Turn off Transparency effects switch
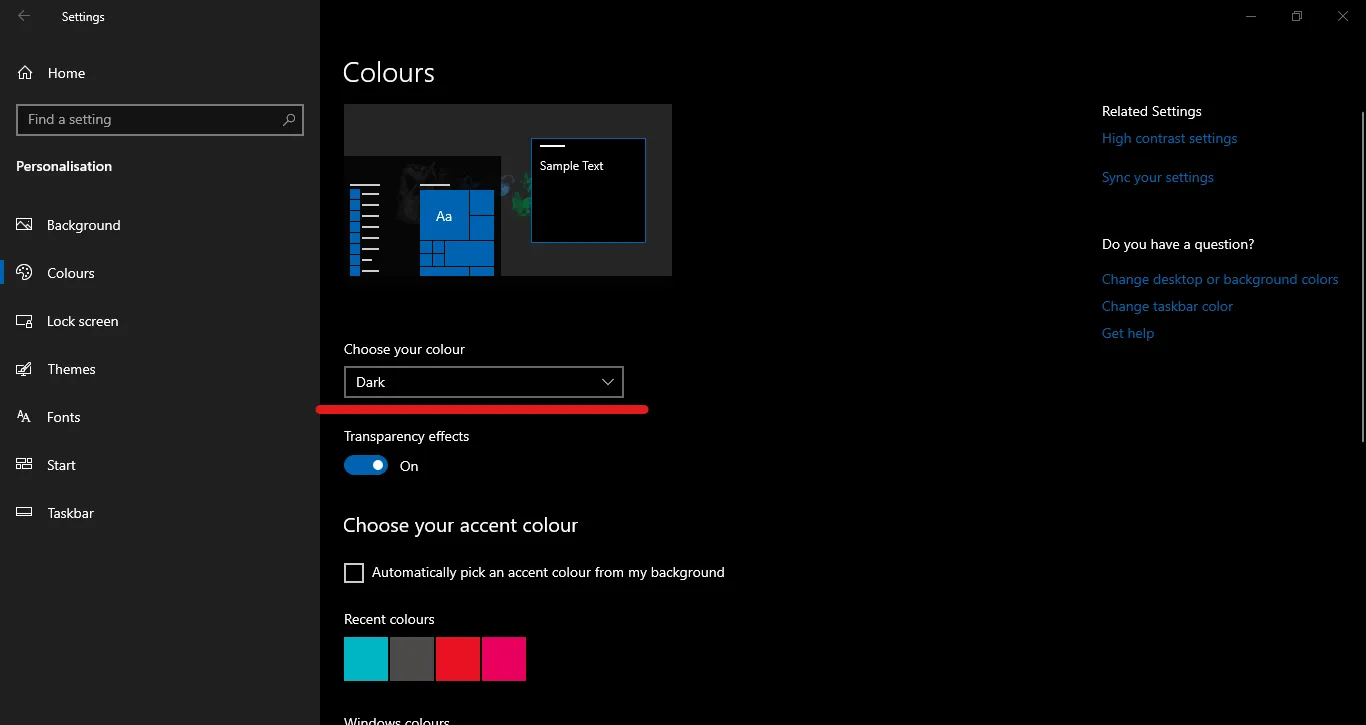The image size is (1366, 725). (366, 465)
